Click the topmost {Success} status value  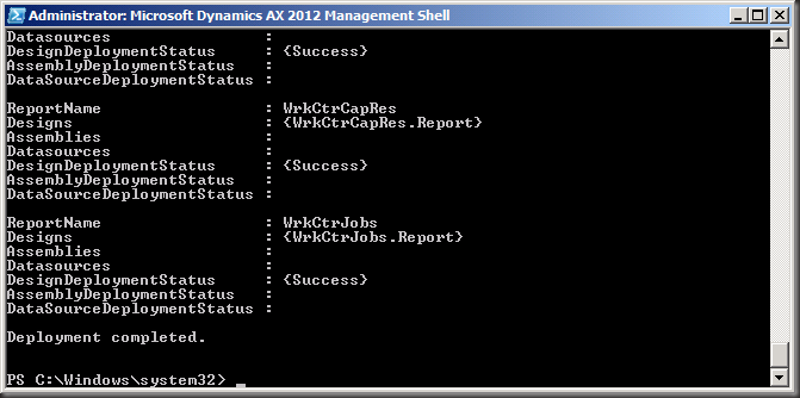[325, 52]
